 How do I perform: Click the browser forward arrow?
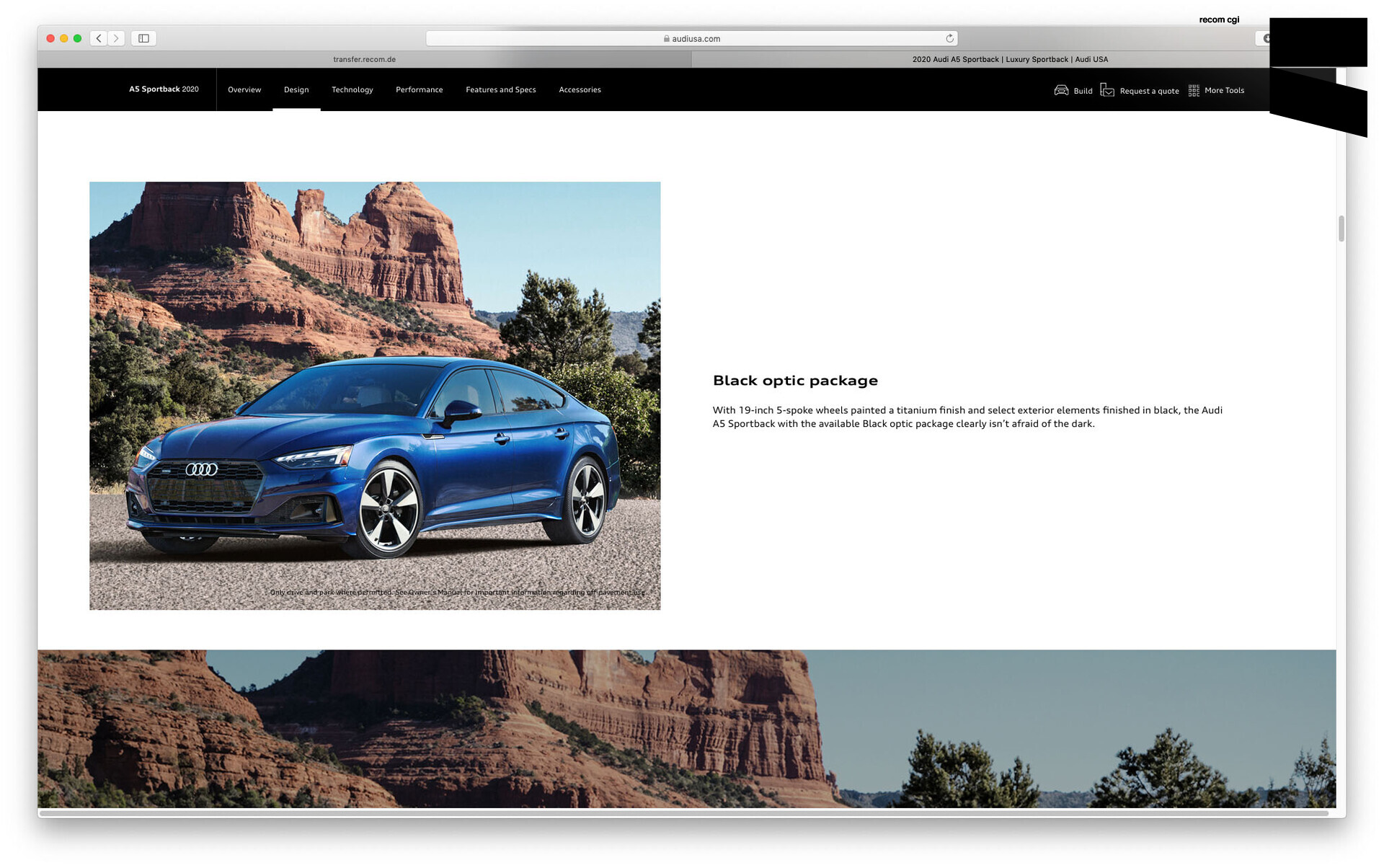tap(116, 38)
